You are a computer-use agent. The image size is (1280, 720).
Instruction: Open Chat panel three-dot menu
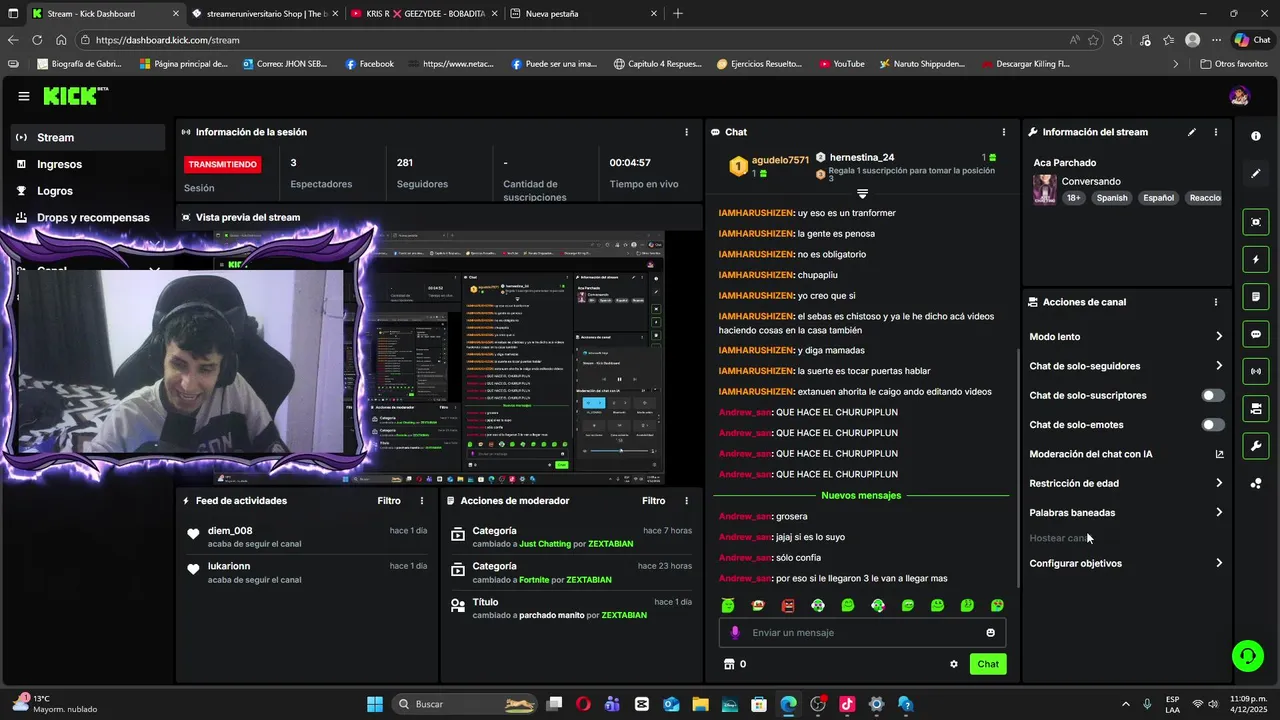1003,132
